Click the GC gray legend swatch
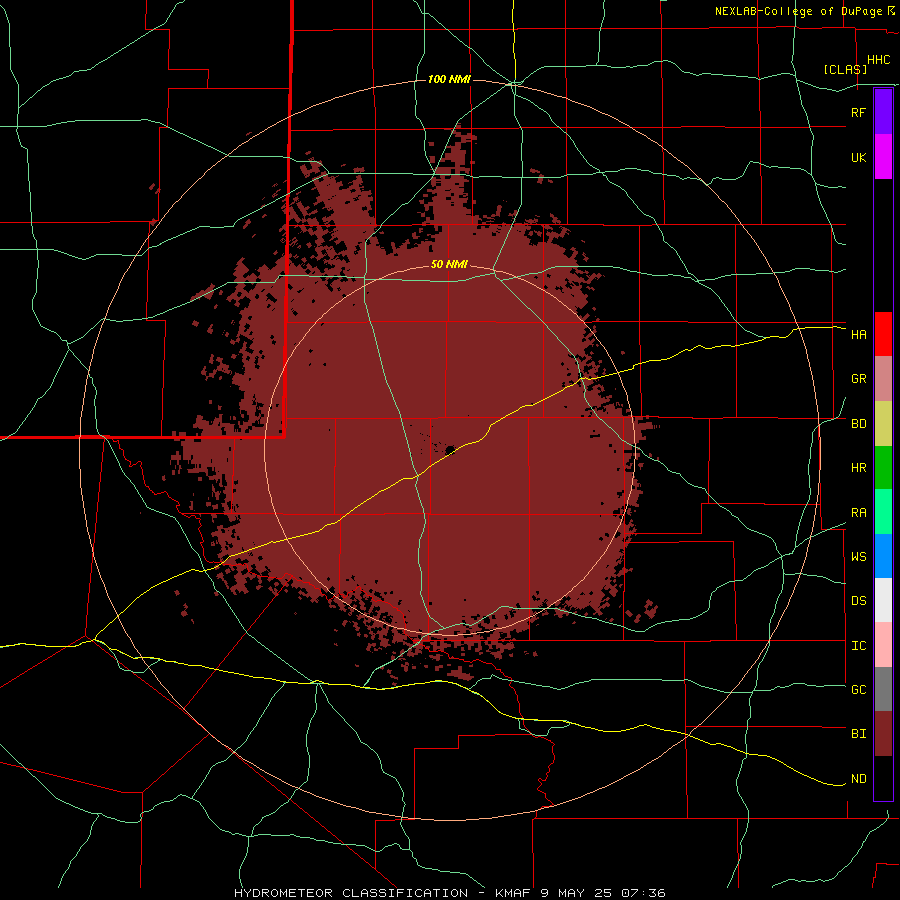 click(883, 689)
